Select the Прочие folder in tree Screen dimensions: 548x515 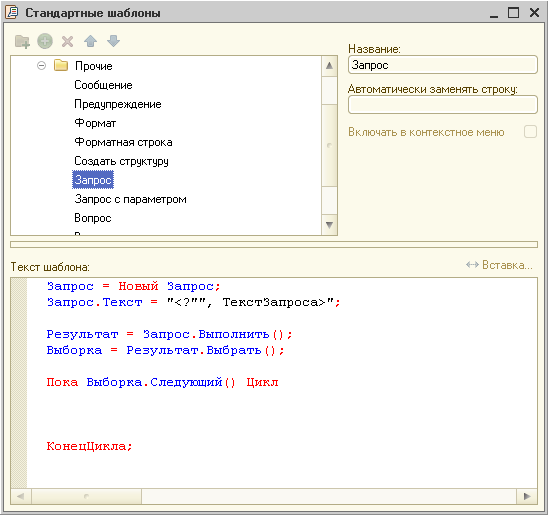pos(94,66)
